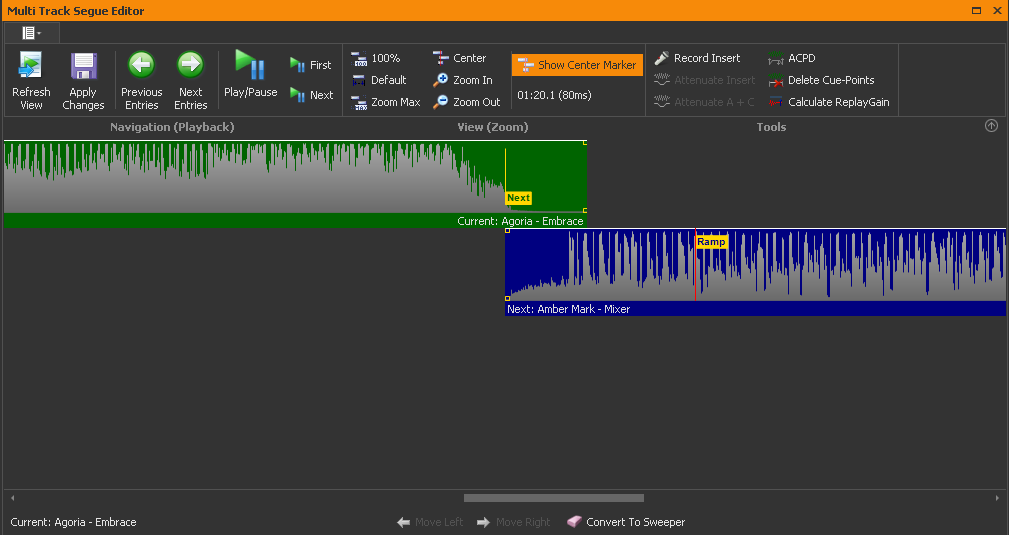Click the Ramp cue marker on the Amber Mark track
The height and width of the screenshot is (535, 1009).
pos(711,242)
